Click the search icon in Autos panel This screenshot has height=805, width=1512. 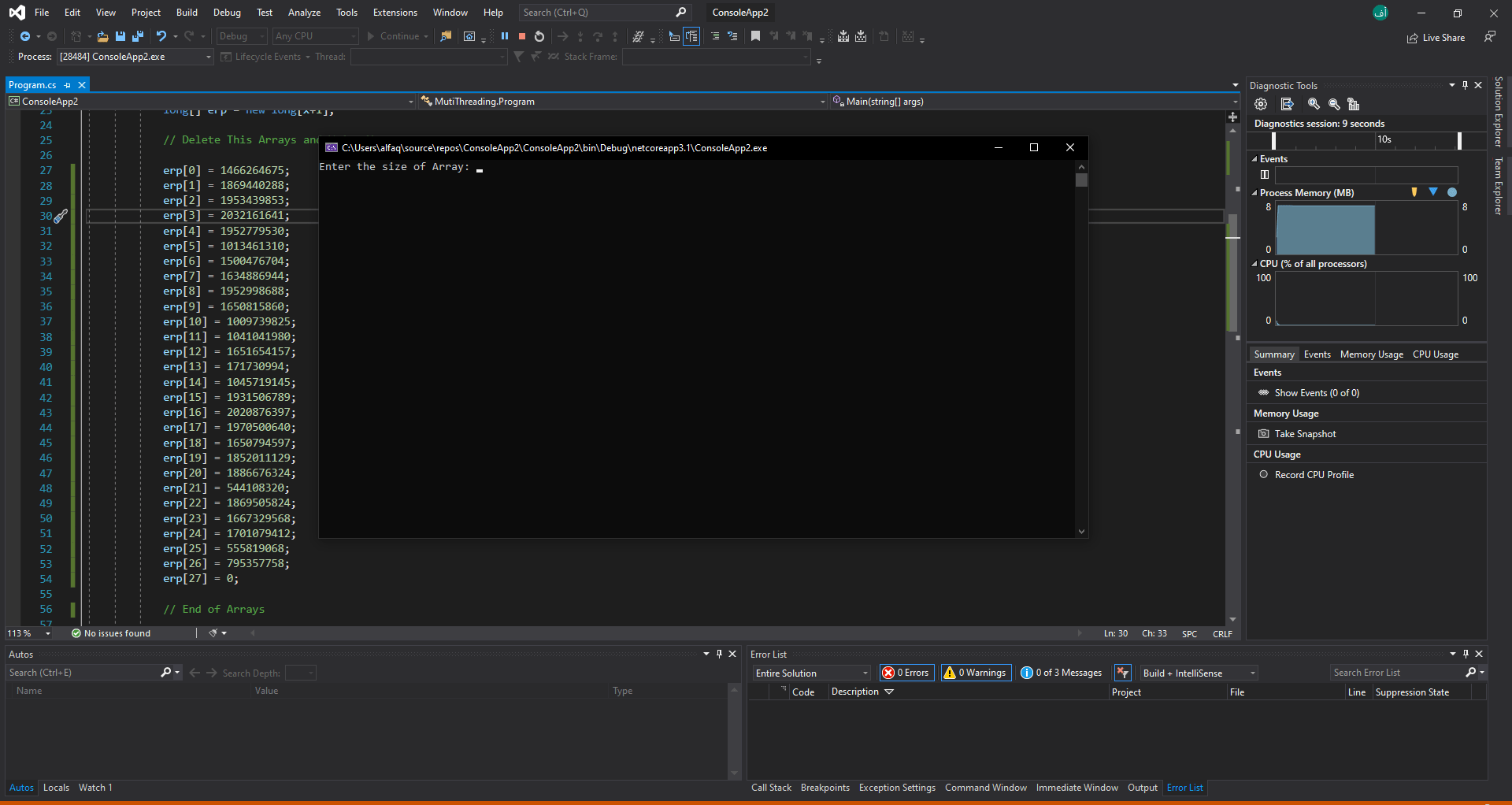[167, 672]
